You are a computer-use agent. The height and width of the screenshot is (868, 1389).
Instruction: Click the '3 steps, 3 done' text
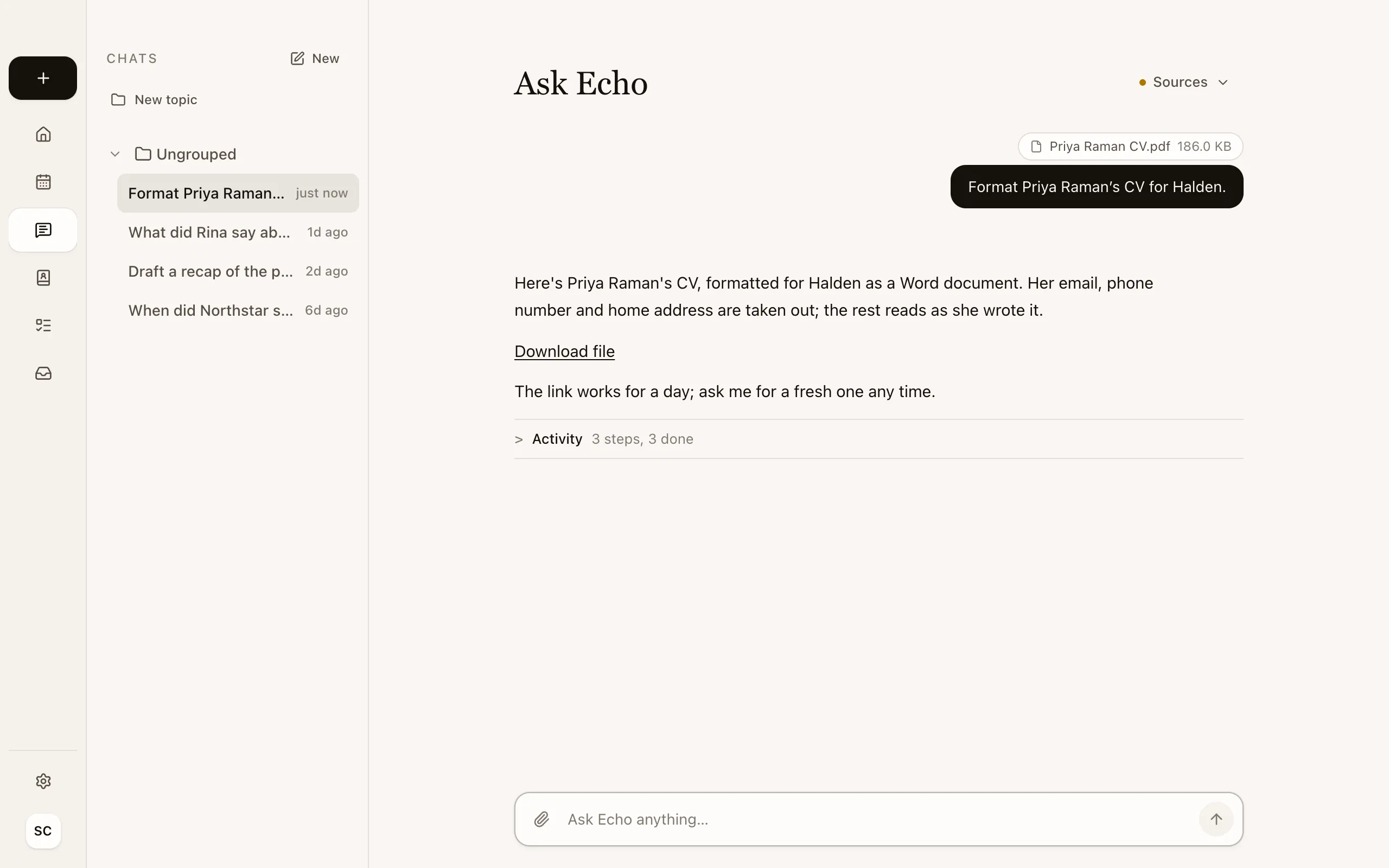click(x=642, y=439)
